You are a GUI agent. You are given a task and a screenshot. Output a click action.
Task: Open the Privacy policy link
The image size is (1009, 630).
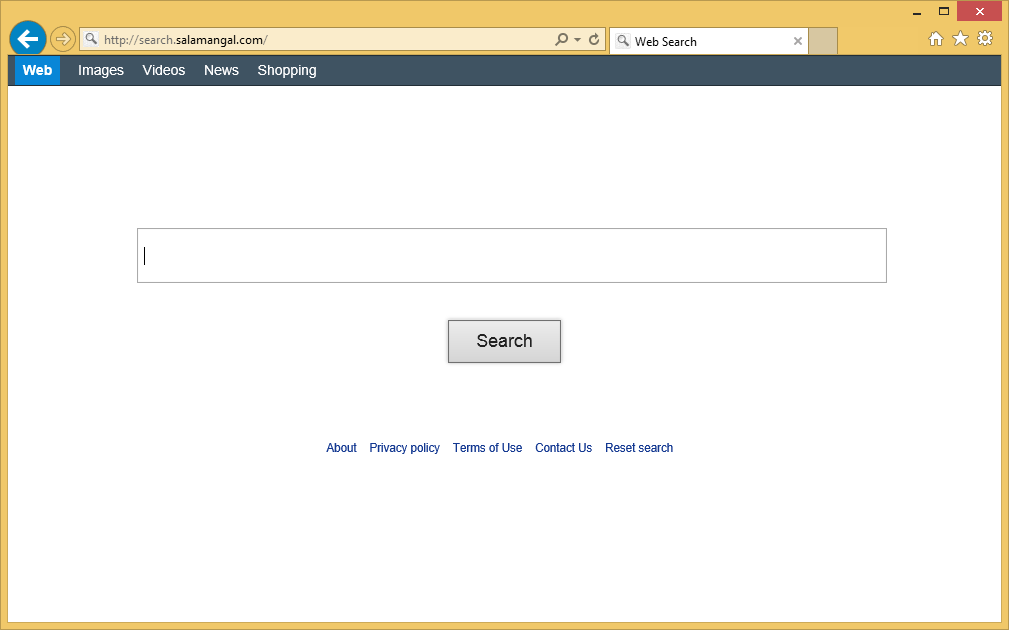click(404, 448)
